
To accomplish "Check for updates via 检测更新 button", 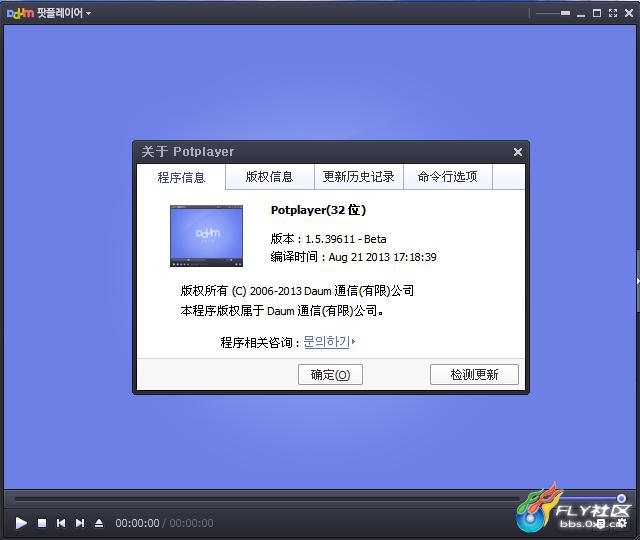I will point(474,374).
